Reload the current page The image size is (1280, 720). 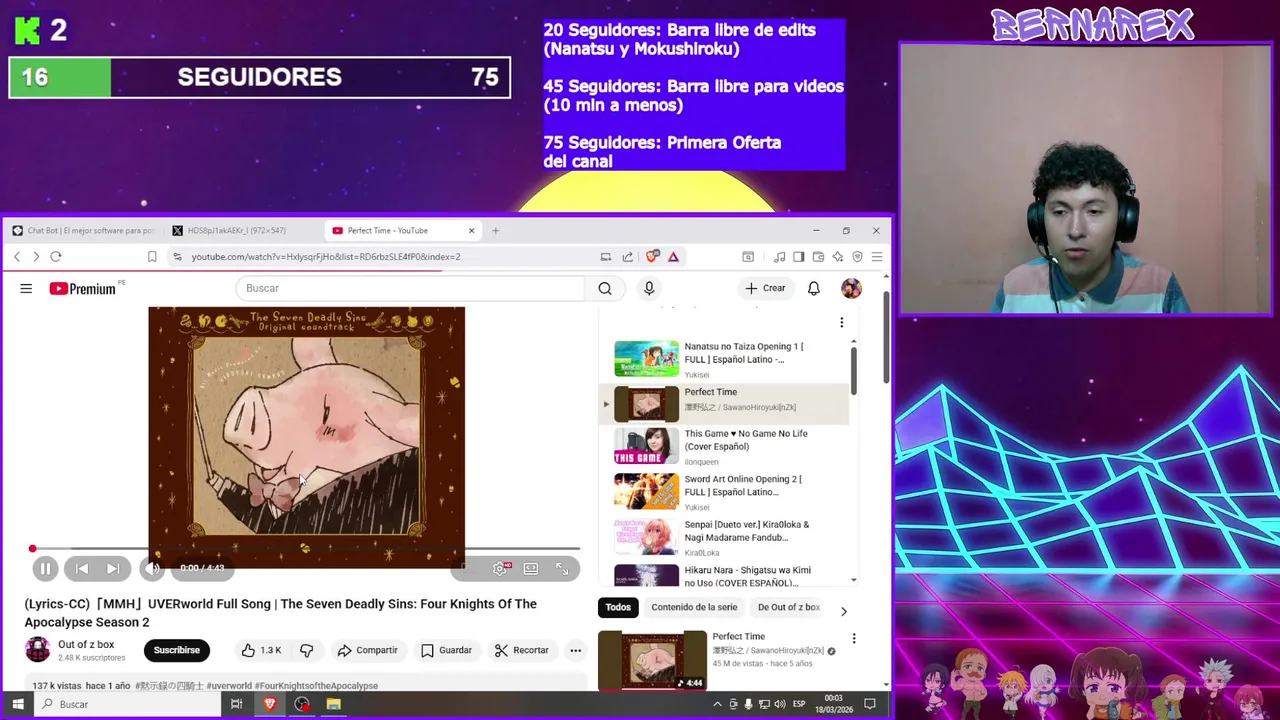click(x=56, y=257)
